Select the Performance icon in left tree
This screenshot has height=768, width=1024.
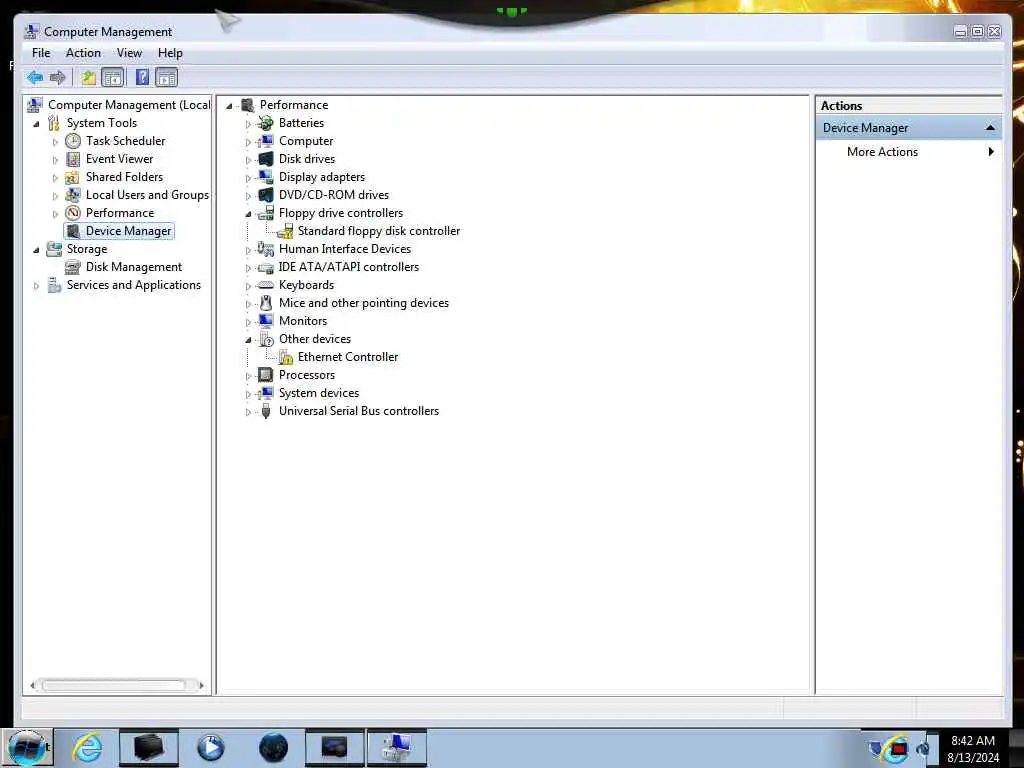[73, 213]
